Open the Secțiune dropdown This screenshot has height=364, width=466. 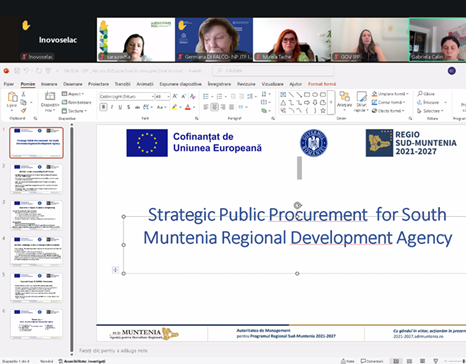(74, 111)
